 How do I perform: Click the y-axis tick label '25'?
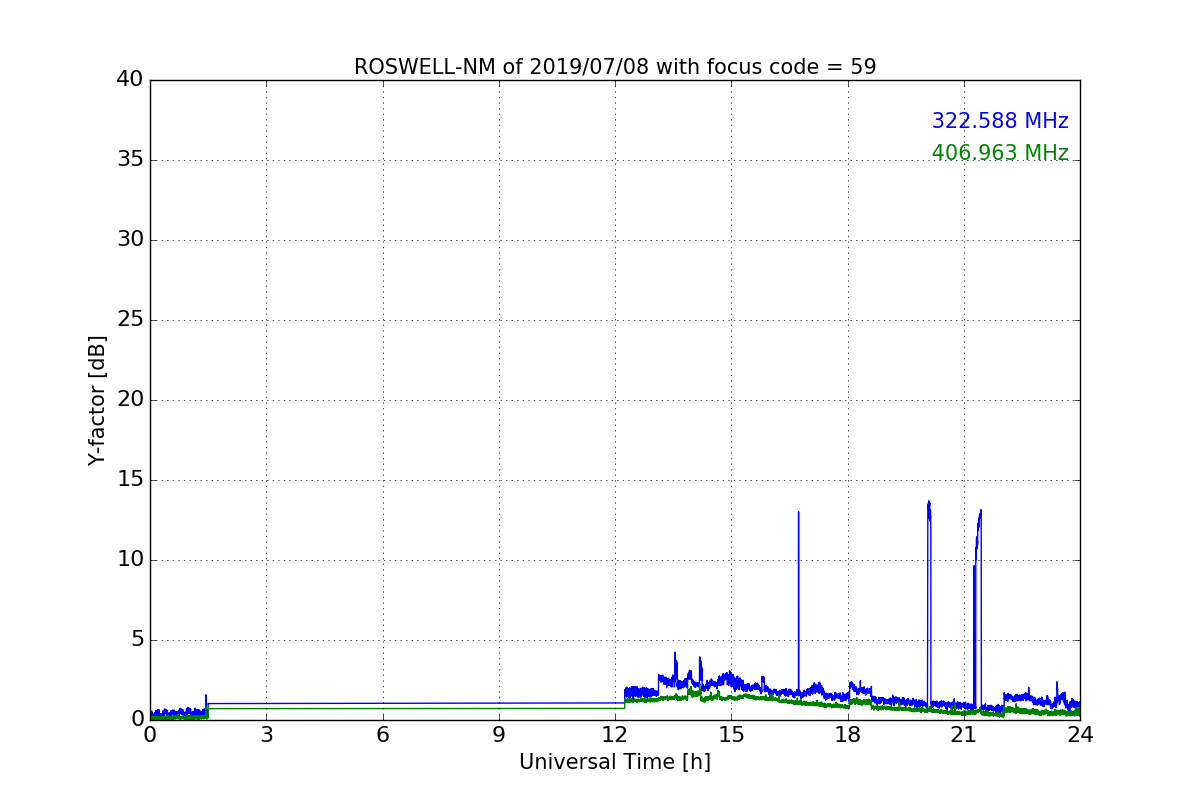click(130, 320)
